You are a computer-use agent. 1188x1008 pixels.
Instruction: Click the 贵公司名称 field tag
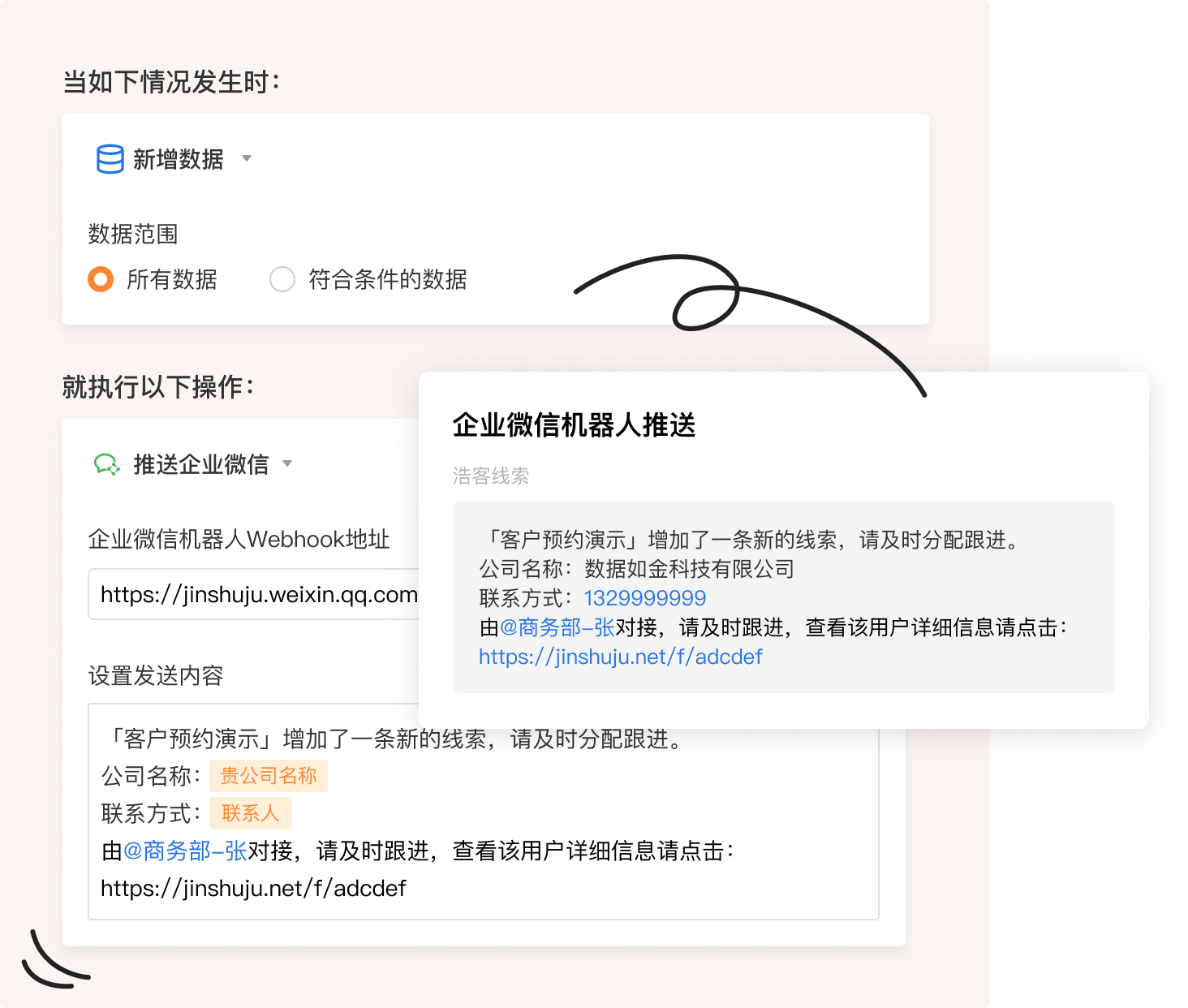point(269,776)
